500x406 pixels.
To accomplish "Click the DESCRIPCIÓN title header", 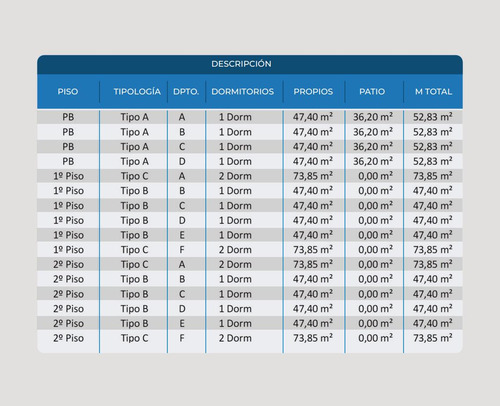I will pos(241,64).
